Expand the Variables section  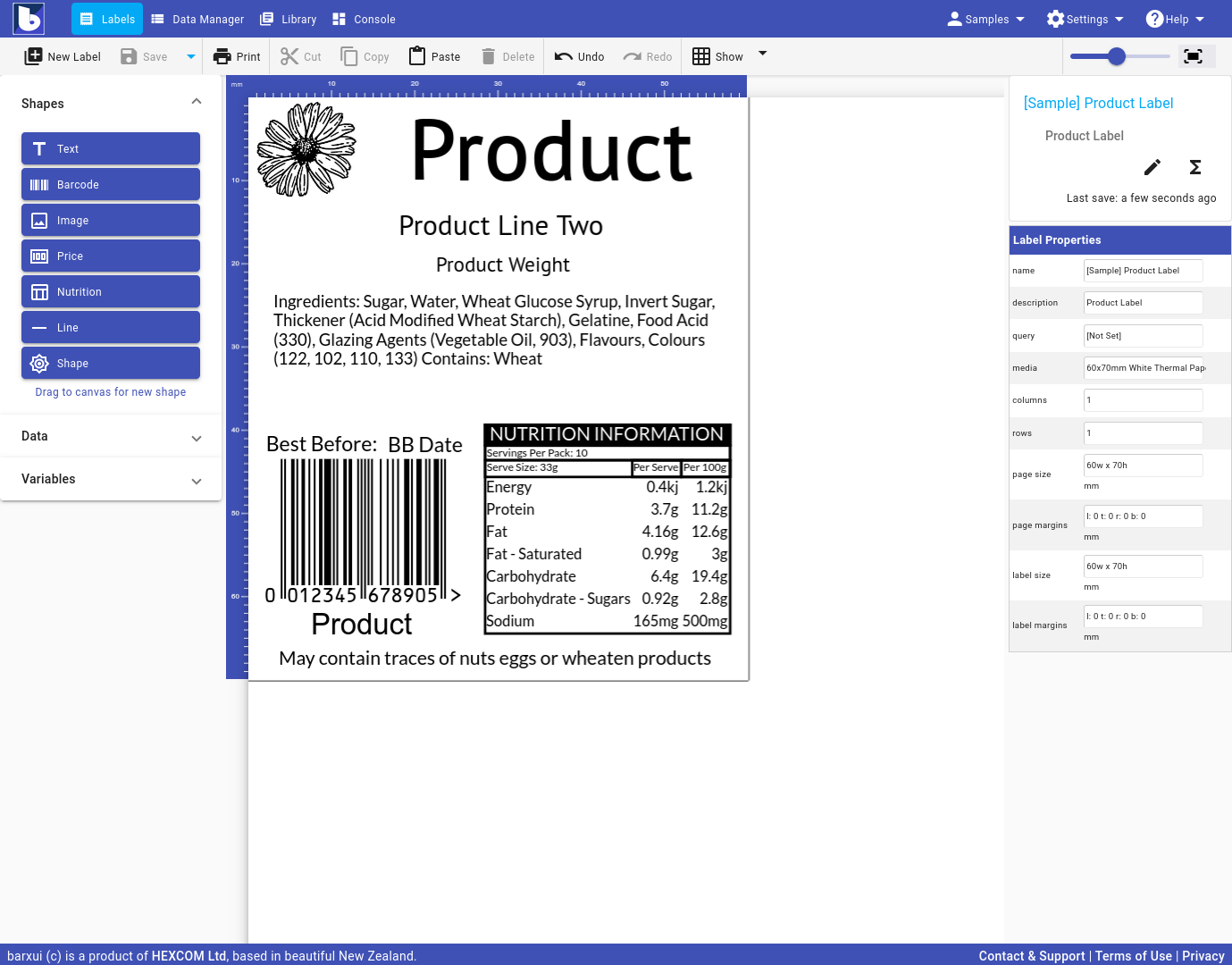(x=111, y=479)
